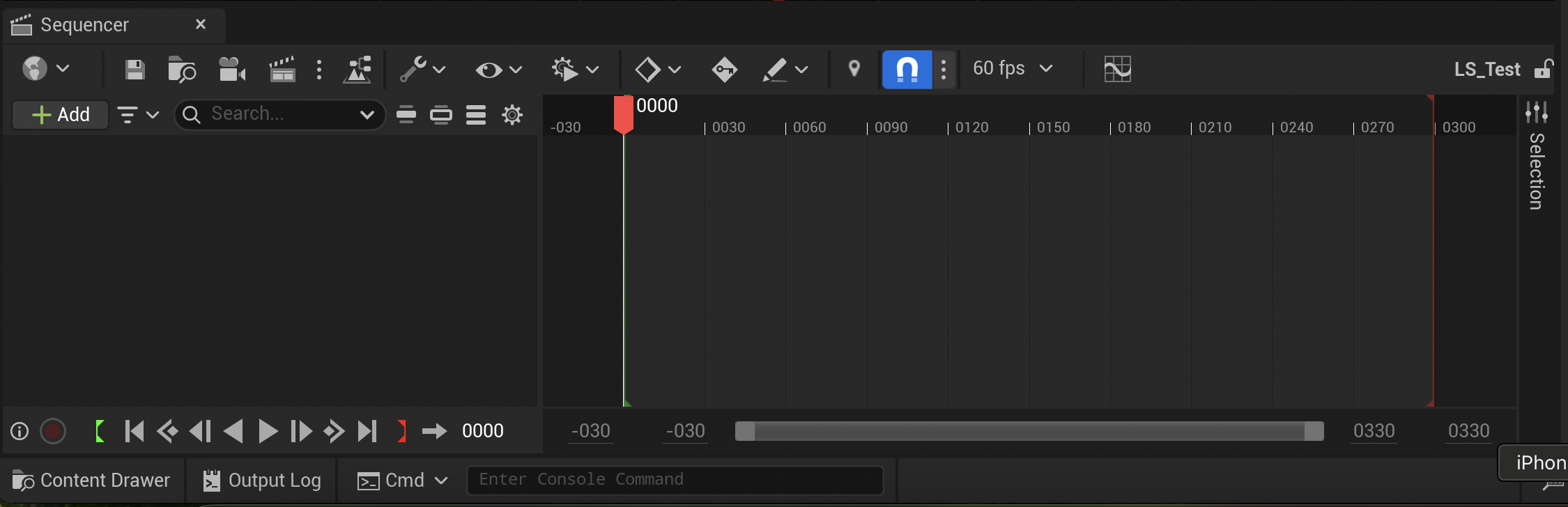
Task: Click the 0150 mark on timeline ruler
Action: click(1053, 127)
